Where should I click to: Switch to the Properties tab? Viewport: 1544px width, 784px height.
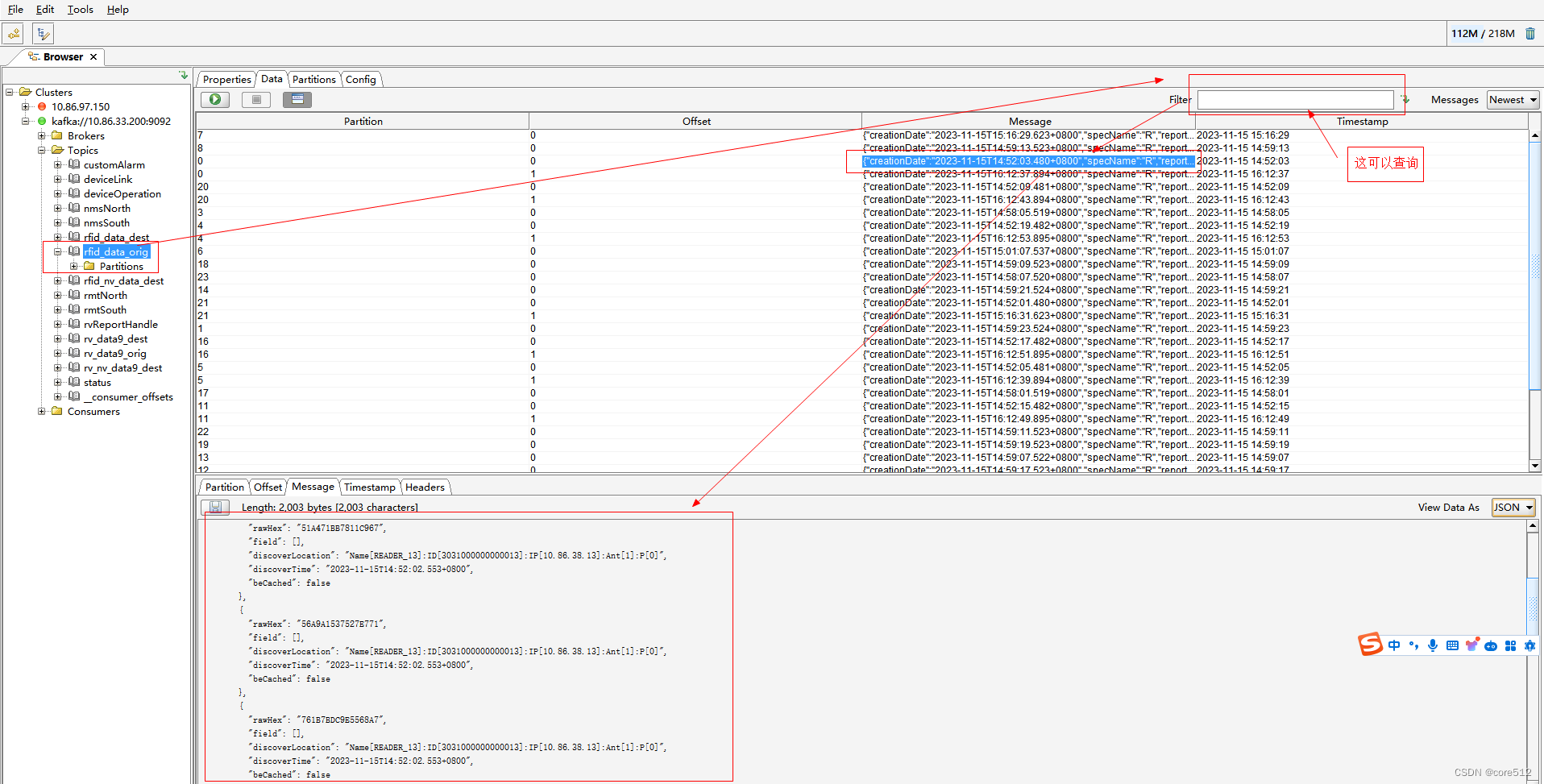pos(227,79)
